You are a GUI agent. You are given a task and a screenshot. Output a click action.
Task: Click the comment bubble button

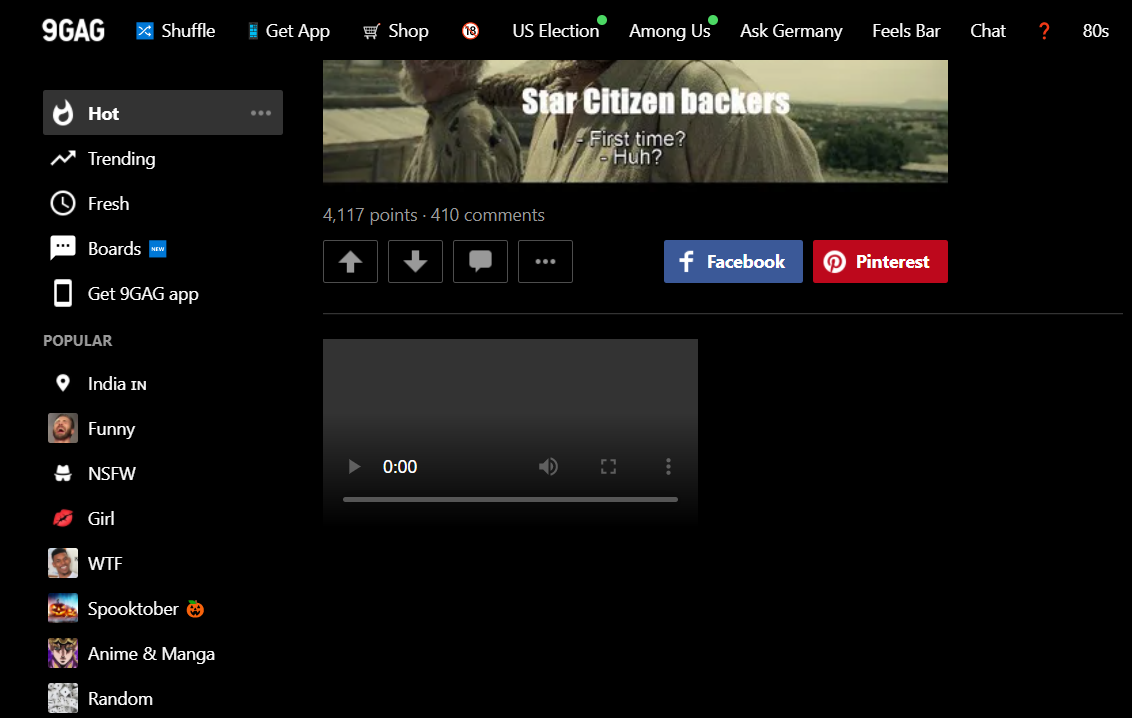(x=480, y=261)
